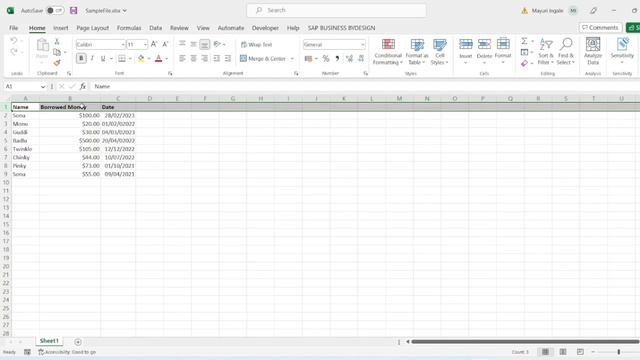The width and height of the screenshot is (640, 360).
Task: Open Find & Select
Action: coord(566,51)
